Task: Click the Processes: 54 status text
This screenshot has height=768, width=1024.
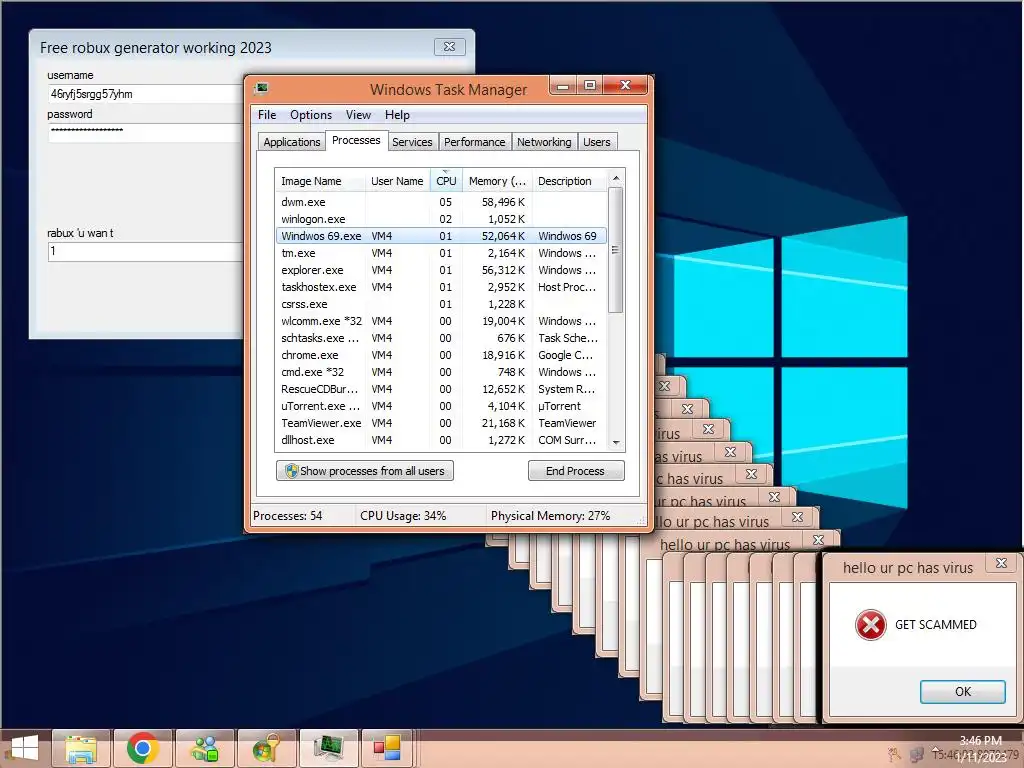Action: [287, 516]
